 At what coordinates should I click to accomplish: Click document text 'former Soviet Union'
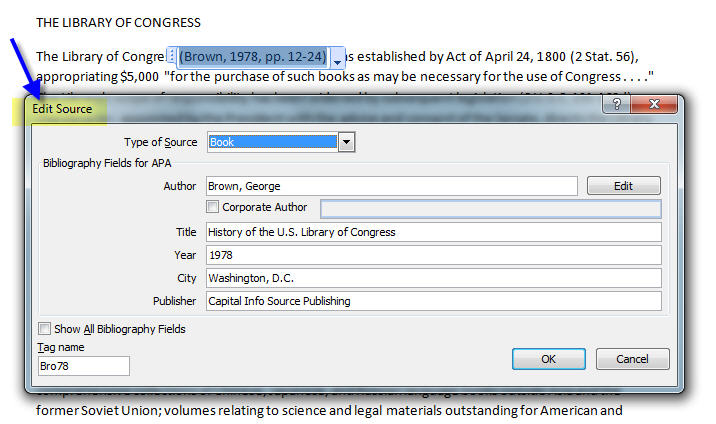point(98,410)
